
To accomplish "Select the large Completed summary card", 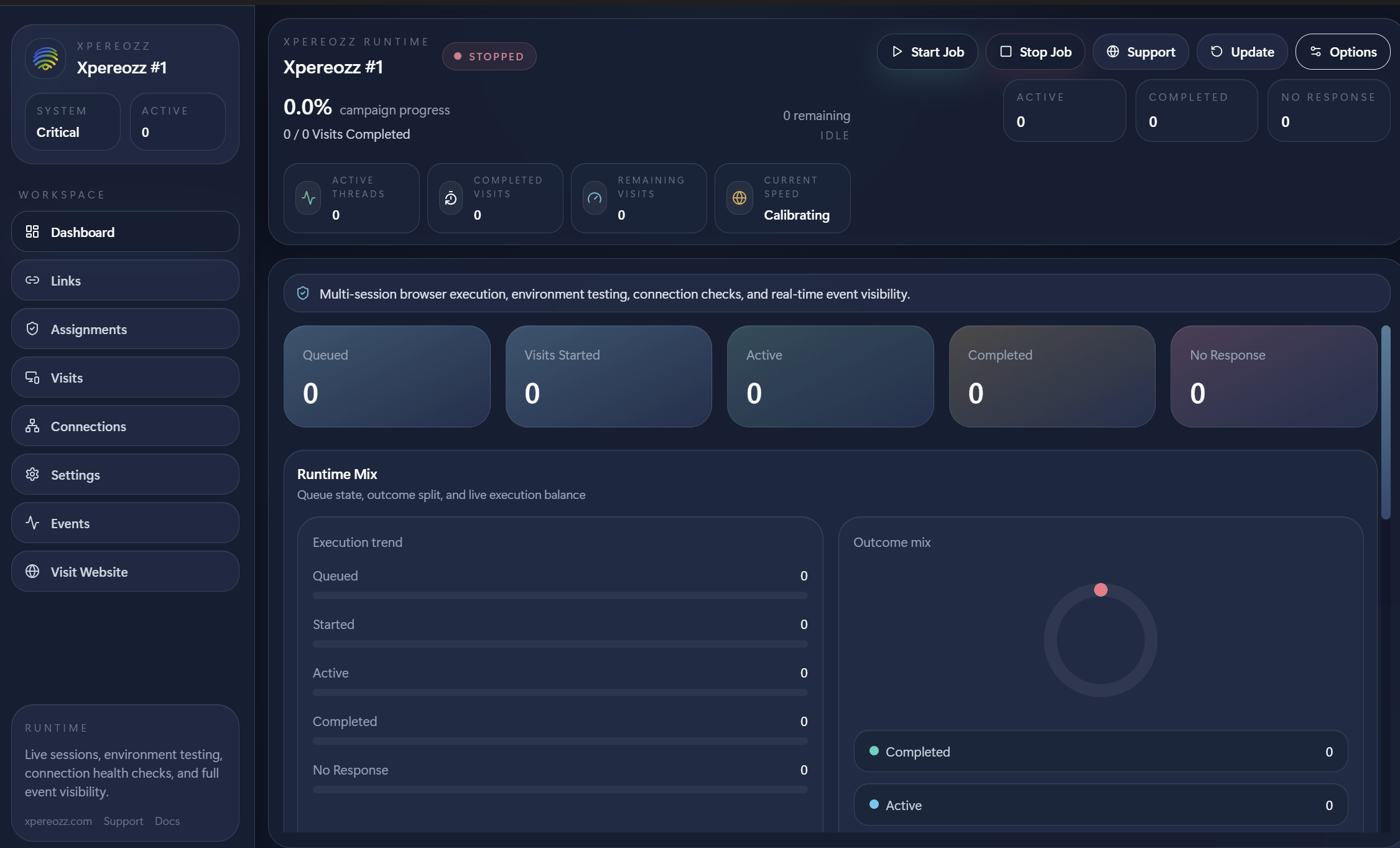I will tap(1052, 376).
